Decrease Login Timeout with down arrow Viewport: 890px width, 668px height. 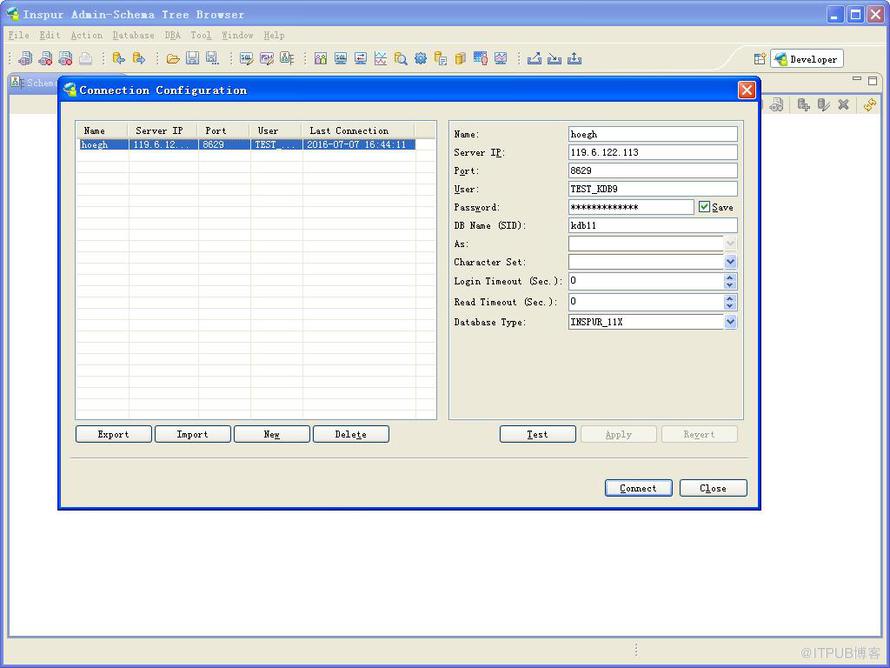coord(730,285)
